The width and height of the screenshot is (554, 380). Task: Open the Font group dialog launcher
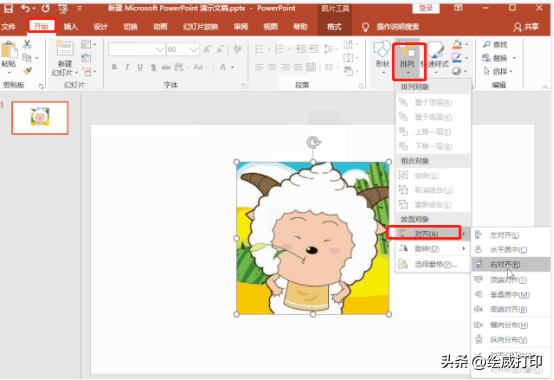(x=243, y=86)
